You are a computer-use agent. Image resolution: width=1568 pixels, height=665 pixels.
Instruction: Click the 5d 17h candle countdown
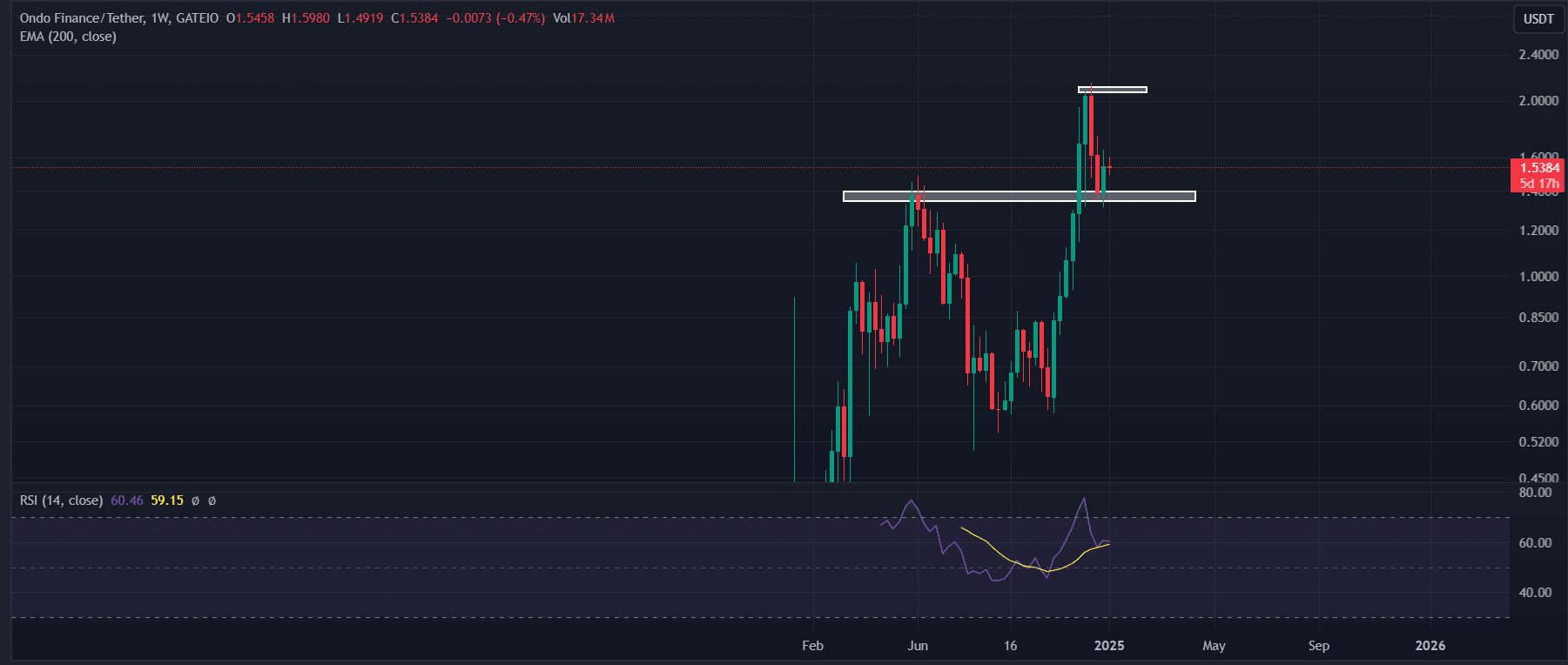point(1538,184)
